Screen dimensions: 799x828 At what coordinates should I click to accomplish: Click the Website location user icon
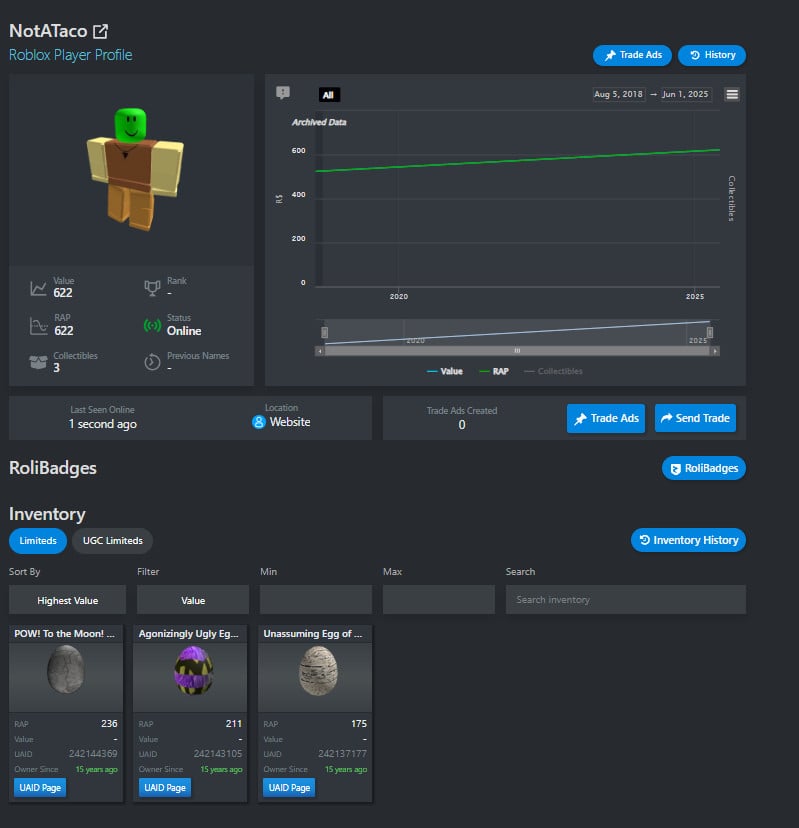pos(258,422)
